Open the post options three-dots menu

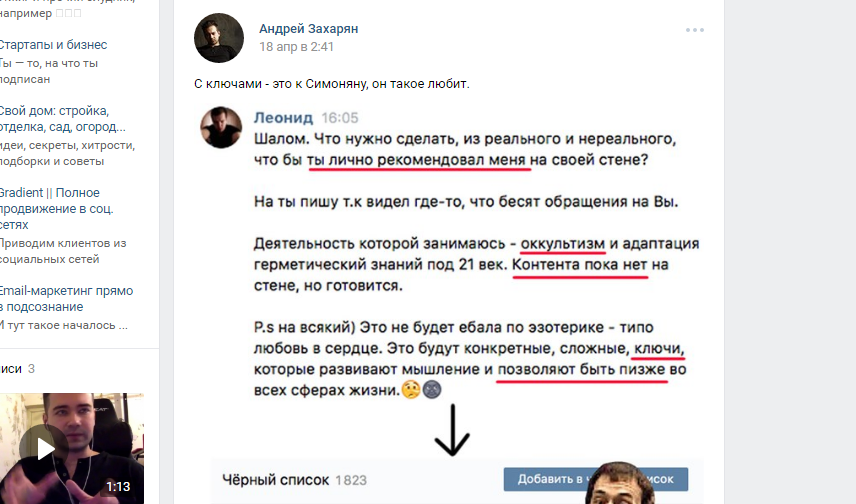pos(694,30)
